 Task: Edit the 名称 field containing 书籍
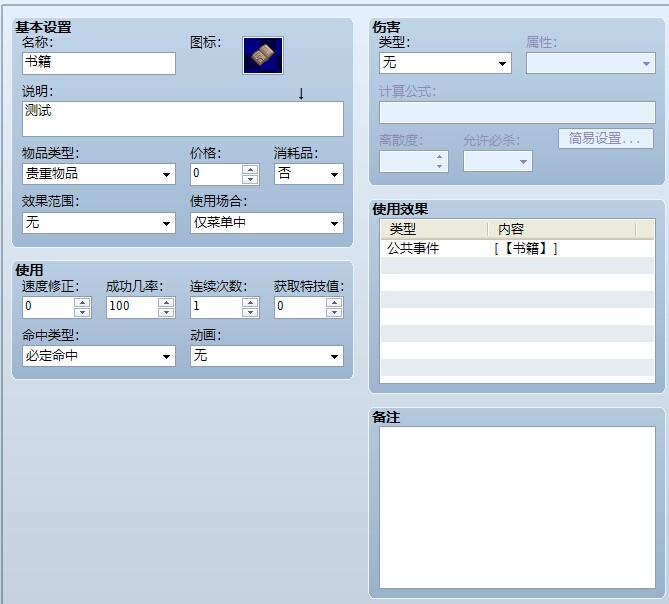click(x=99, y=63)
